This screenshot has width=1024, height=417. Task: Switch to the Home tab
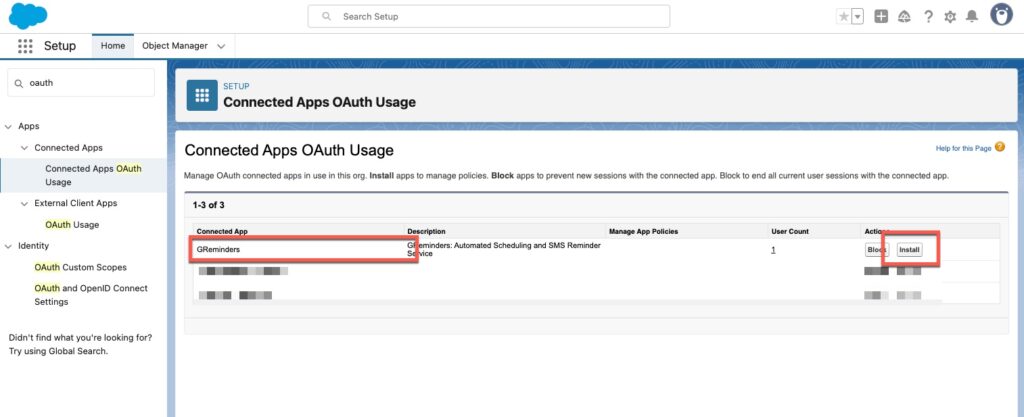pos(113,46)
